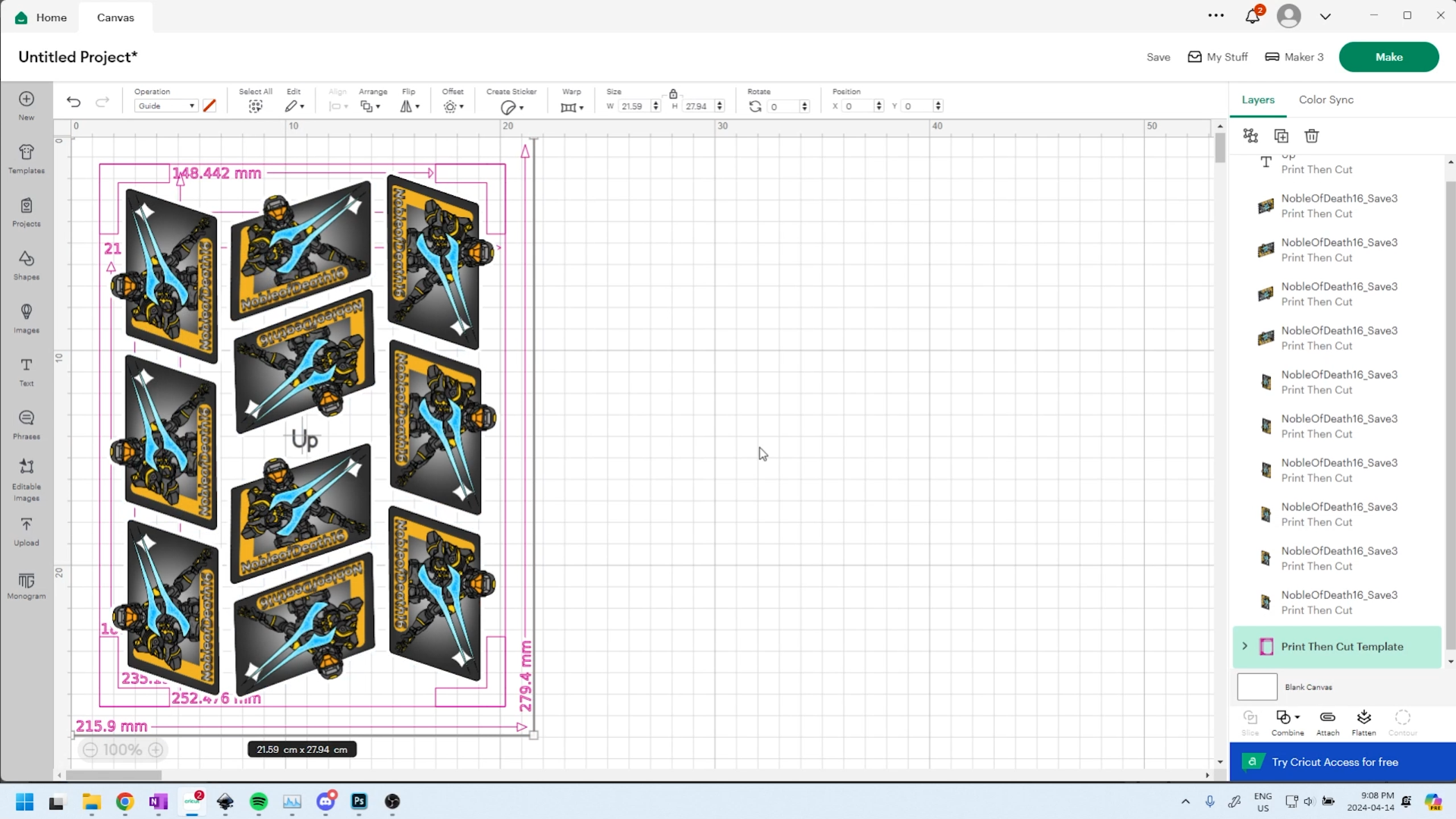
Task: Click the Operation color swatch
Action: coord(210,106)
